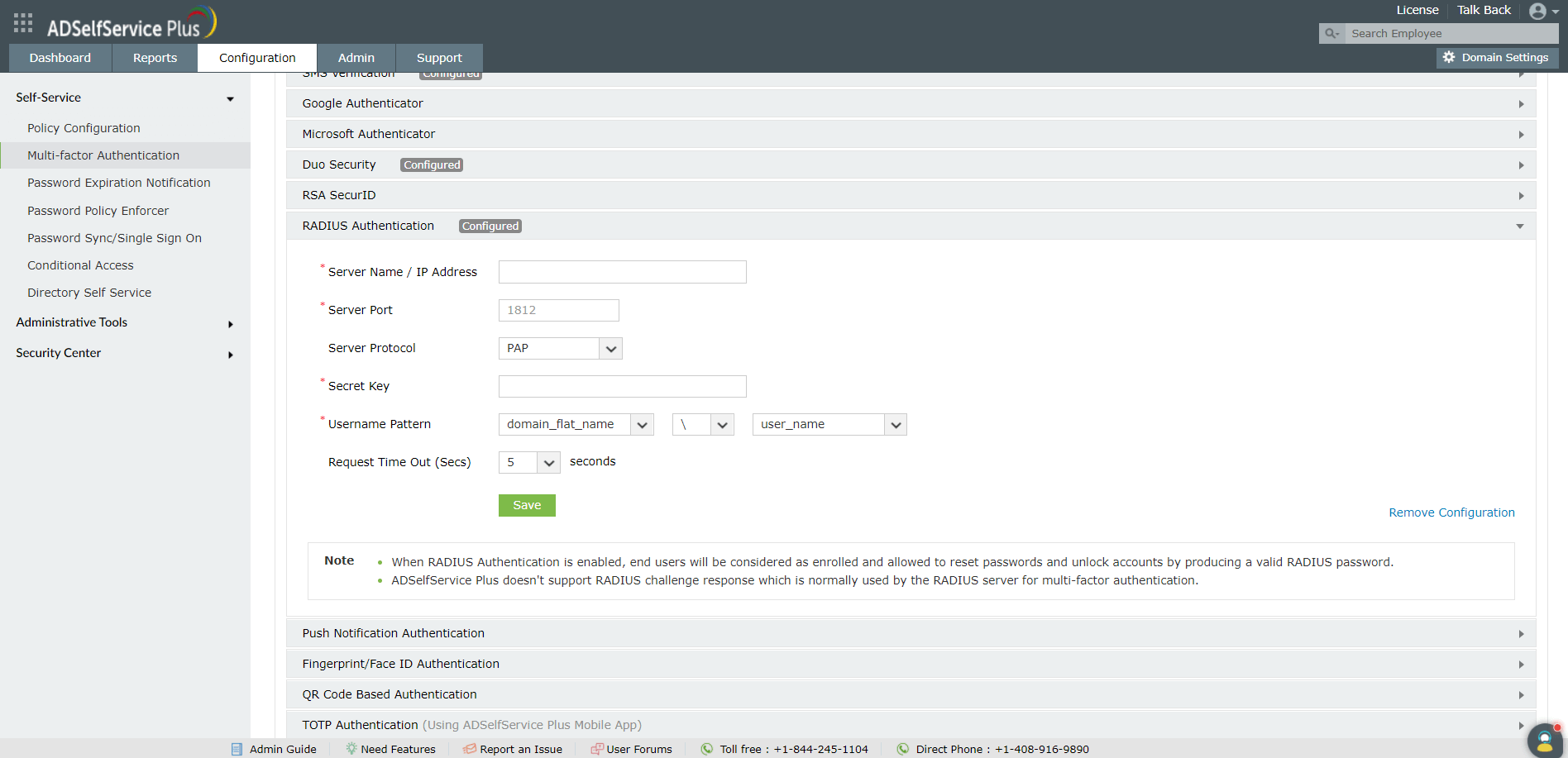Click the ADSelfService Plus logo
The height and width of the screenshot is (758, 1568).
click(131, 23)
